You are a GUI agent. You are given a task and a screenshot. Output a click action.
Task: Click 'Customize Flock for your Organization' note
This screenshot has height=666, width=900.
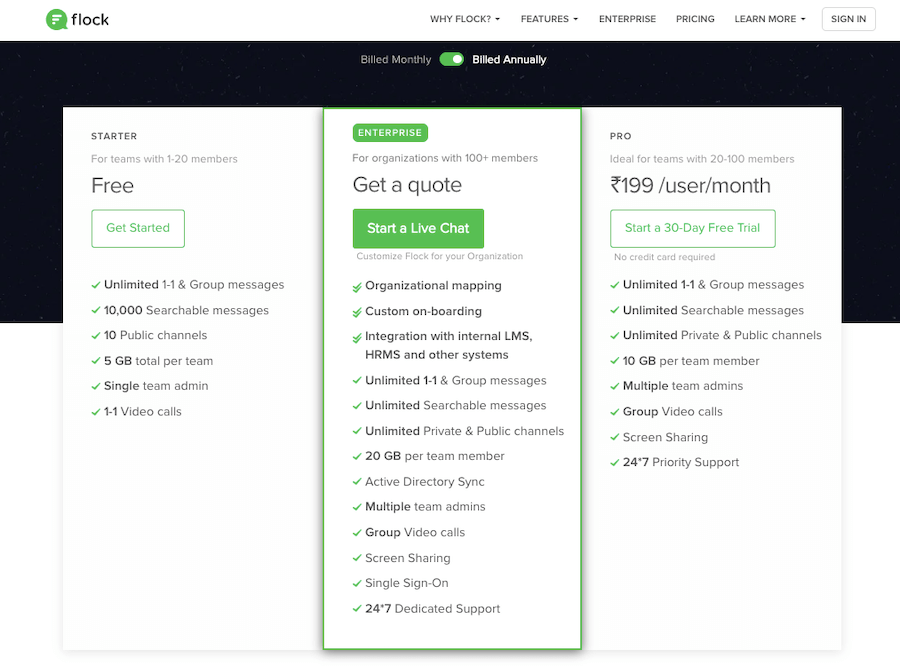440,256
